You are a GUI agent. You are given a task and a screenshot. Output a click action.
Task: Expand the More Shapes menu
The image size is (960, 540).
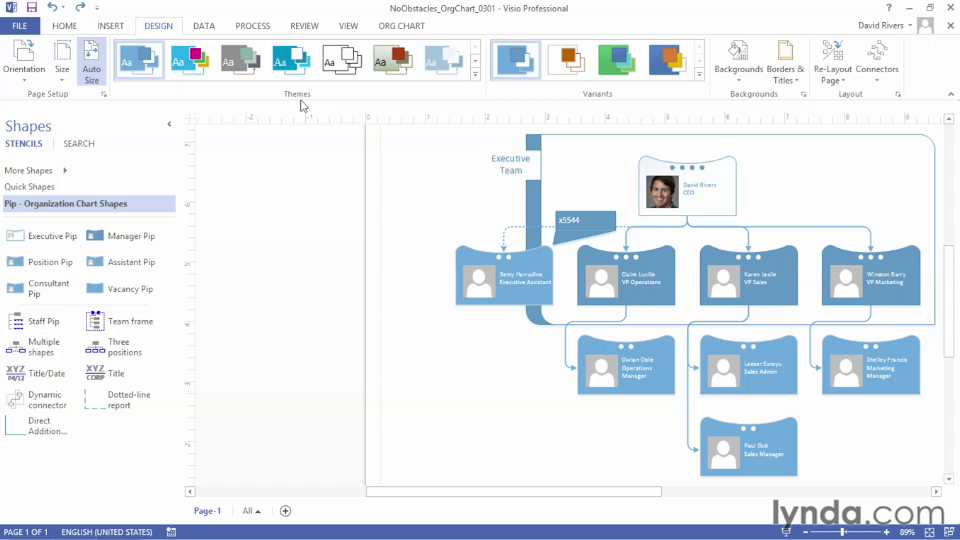click(36, 170)
